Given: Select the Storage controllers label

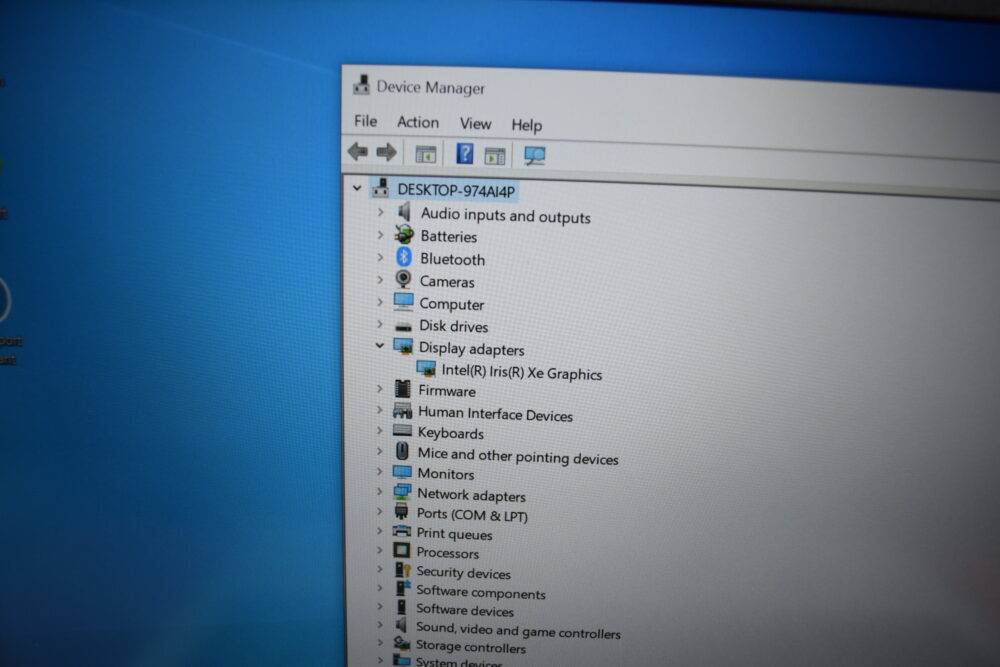Looking at the screenshot, I should point(471,647).
